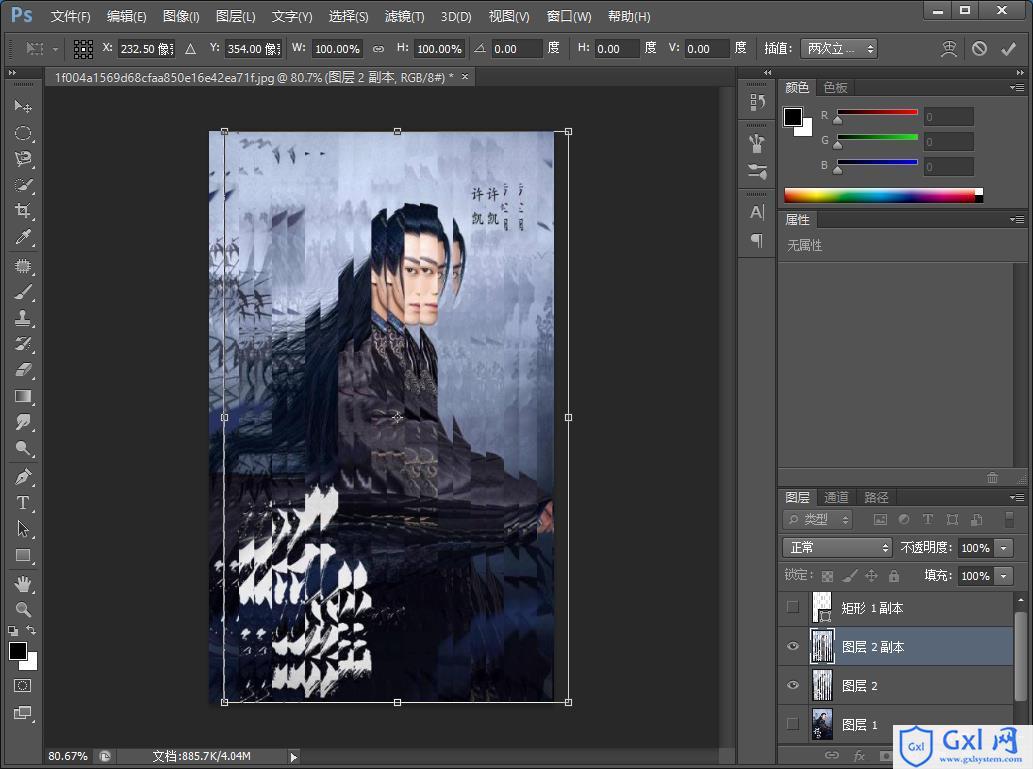Viewport: 1033px width, 769px height.
Task: Cancel the transform icon
Action: (x=979, y=49)
